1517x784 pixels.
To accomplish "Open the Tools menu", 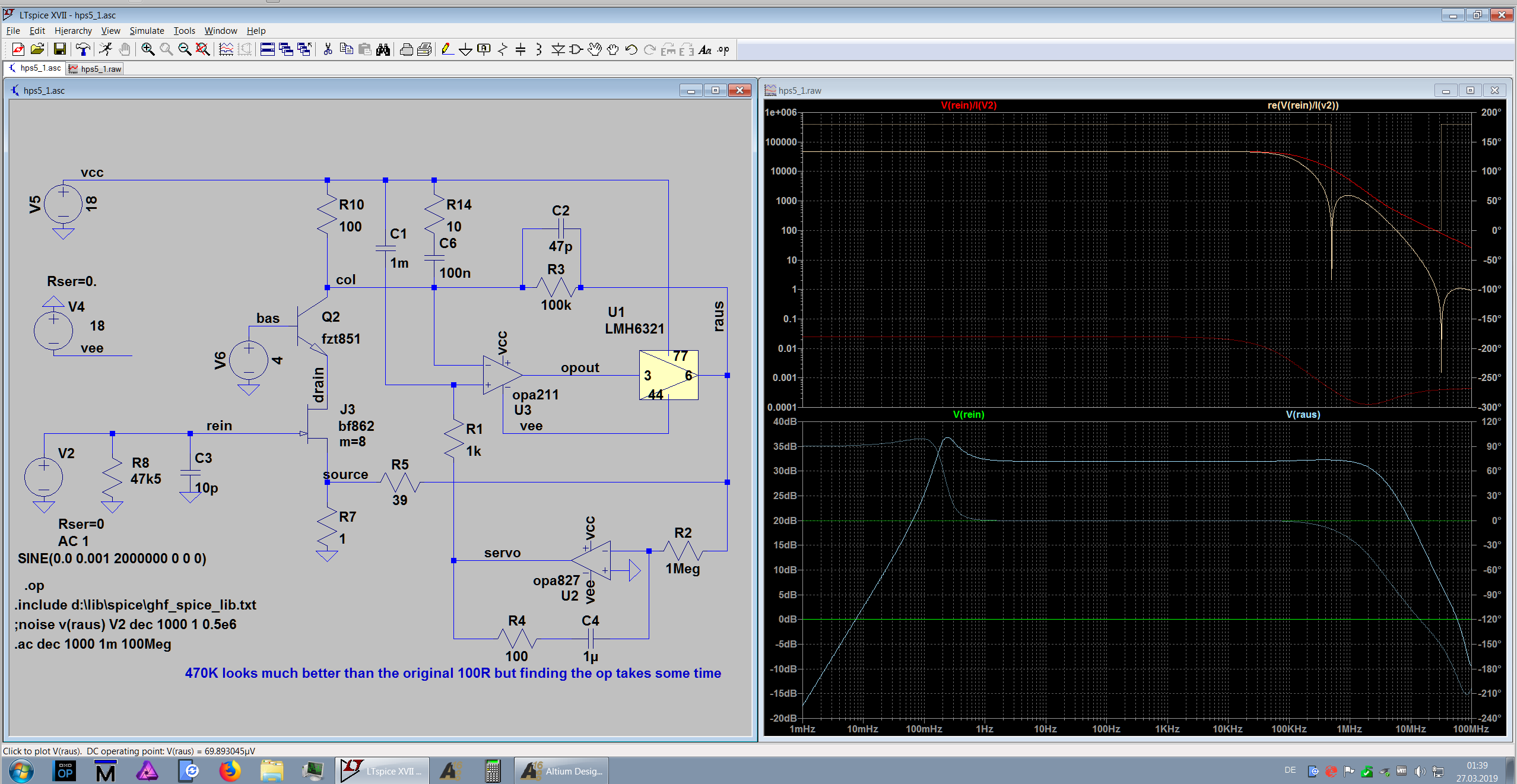I will 184,30.
